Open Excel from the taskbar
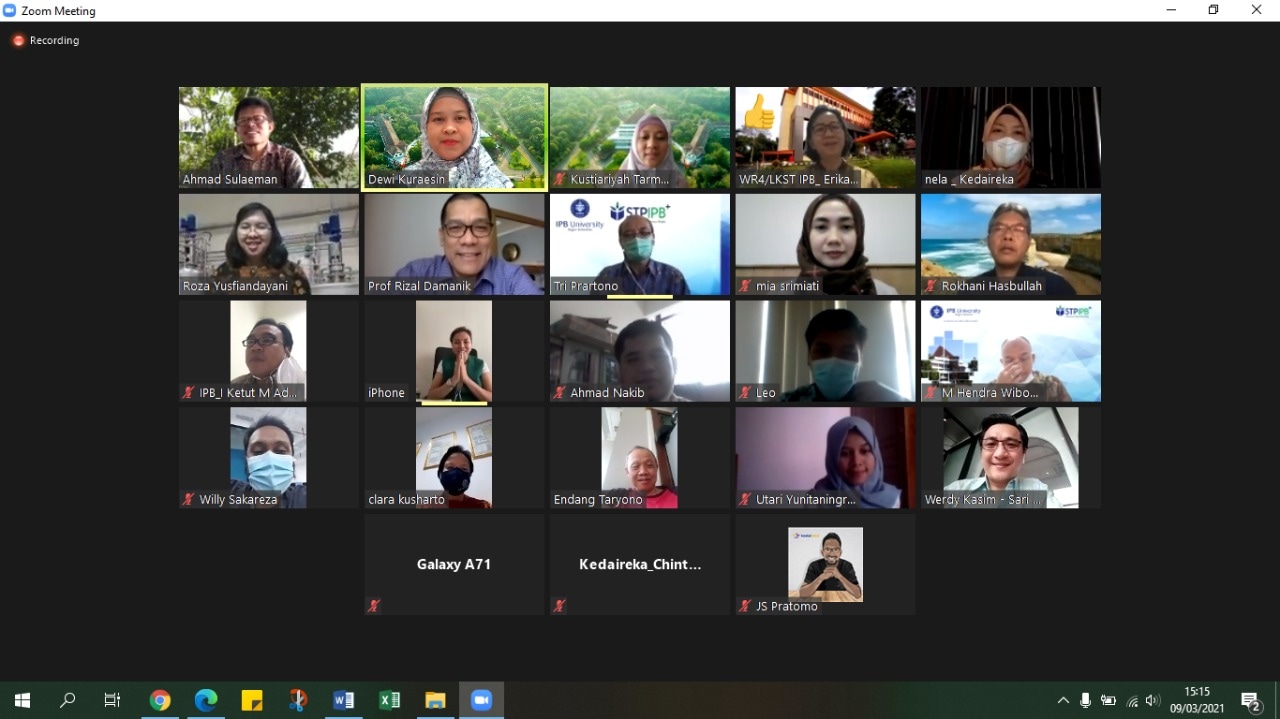1280x719 pixels. click(x=389, y=700)
